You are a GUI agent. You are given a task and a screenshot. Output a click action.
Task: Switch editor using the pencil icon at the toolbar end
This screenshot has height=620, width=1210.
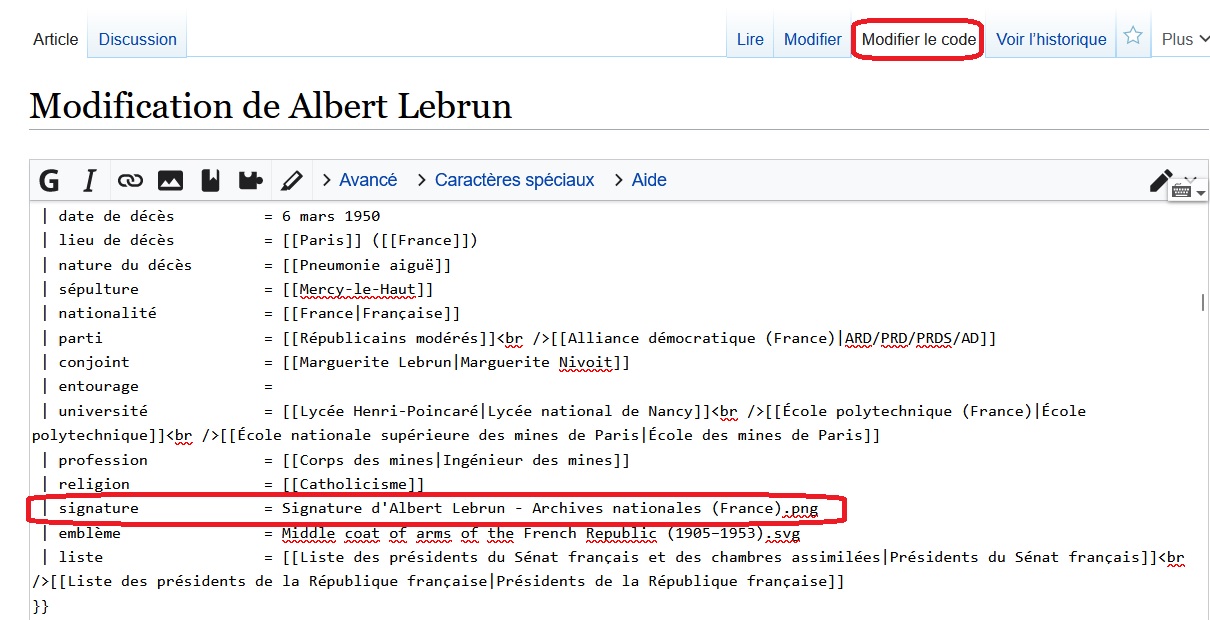[x=1160, y=180]
